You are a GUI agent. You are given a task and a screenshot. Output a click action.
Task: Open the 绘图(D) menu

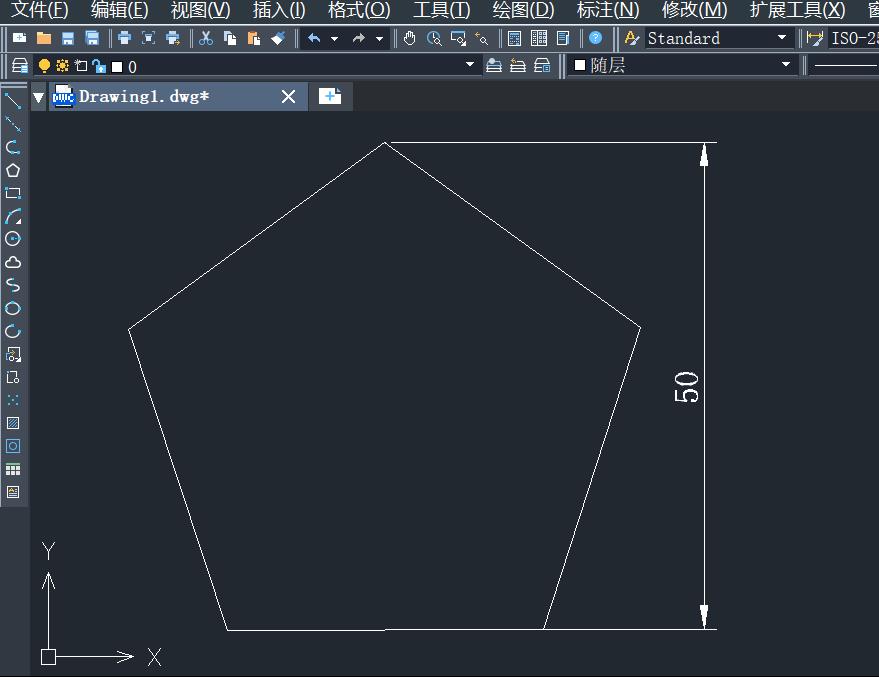pyautogui.click(x=523, y=10)
